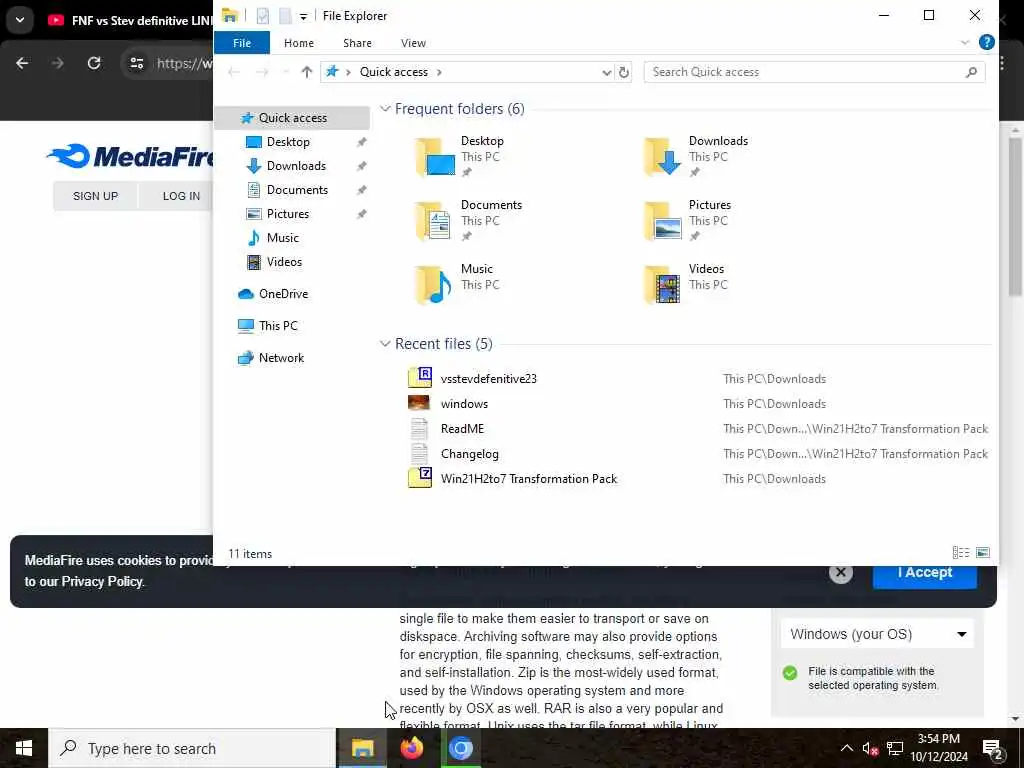Open Chrome from the taskbar
Screen dimensions: 1024x768
point(460,748)
